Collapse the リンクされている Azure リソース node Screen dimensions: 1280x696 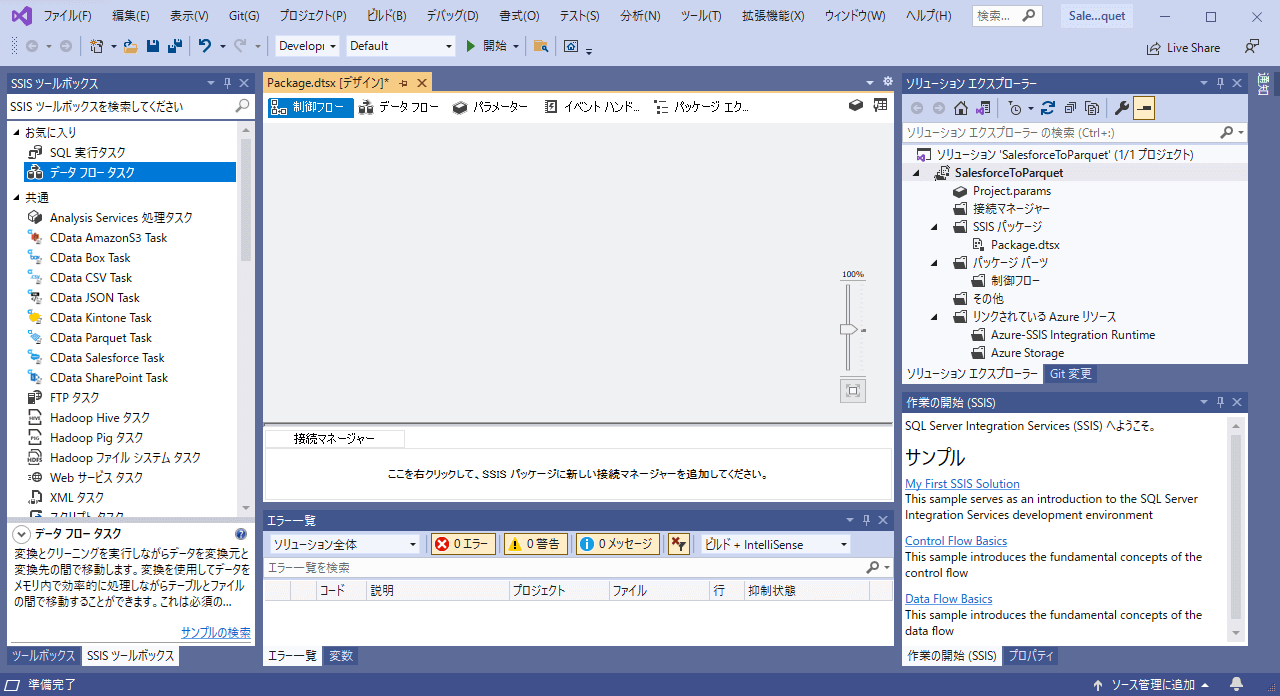click(x=935, y=317)
